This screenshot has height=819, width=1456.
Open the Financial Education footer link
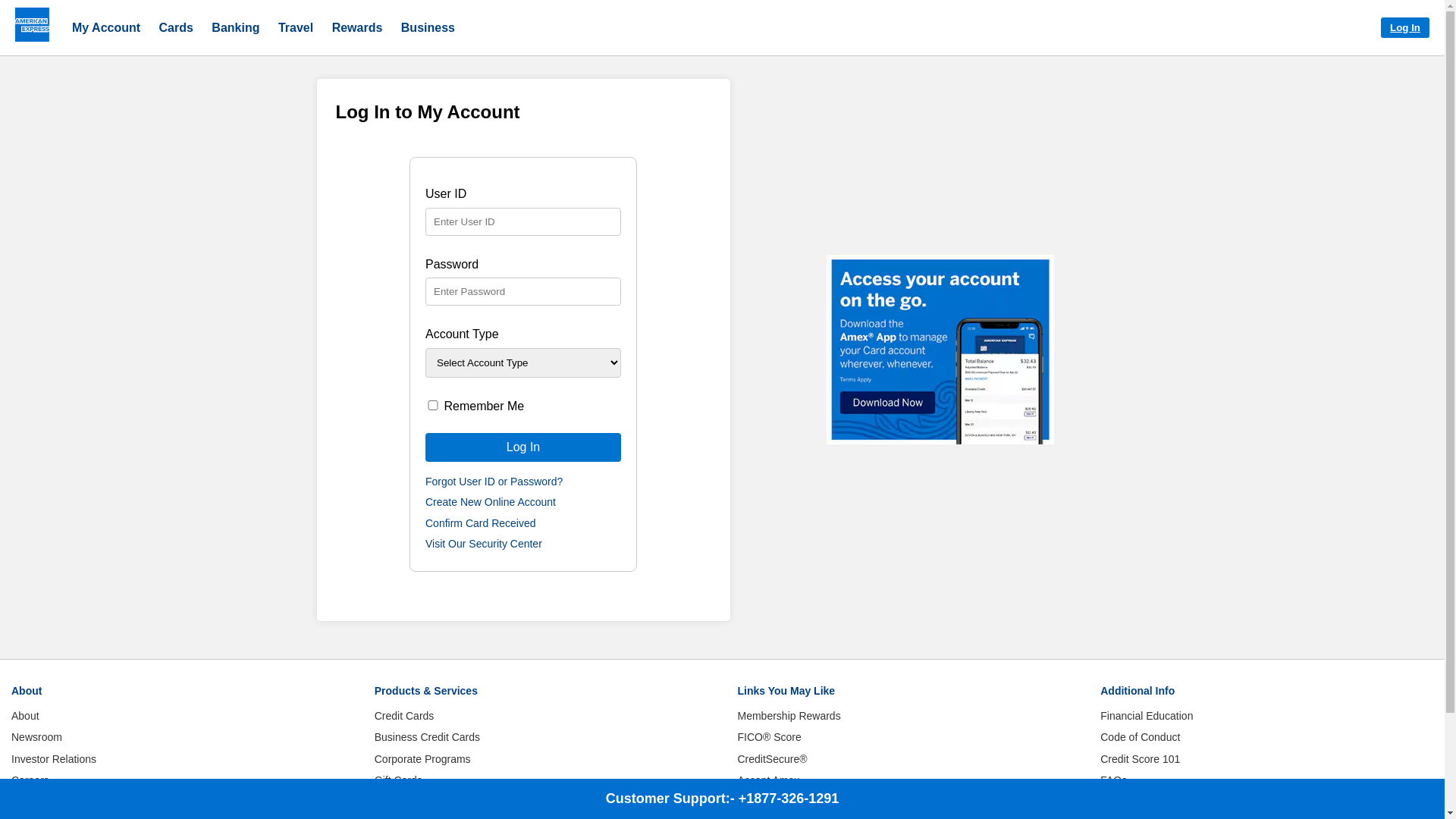[x=1147, y=716]
